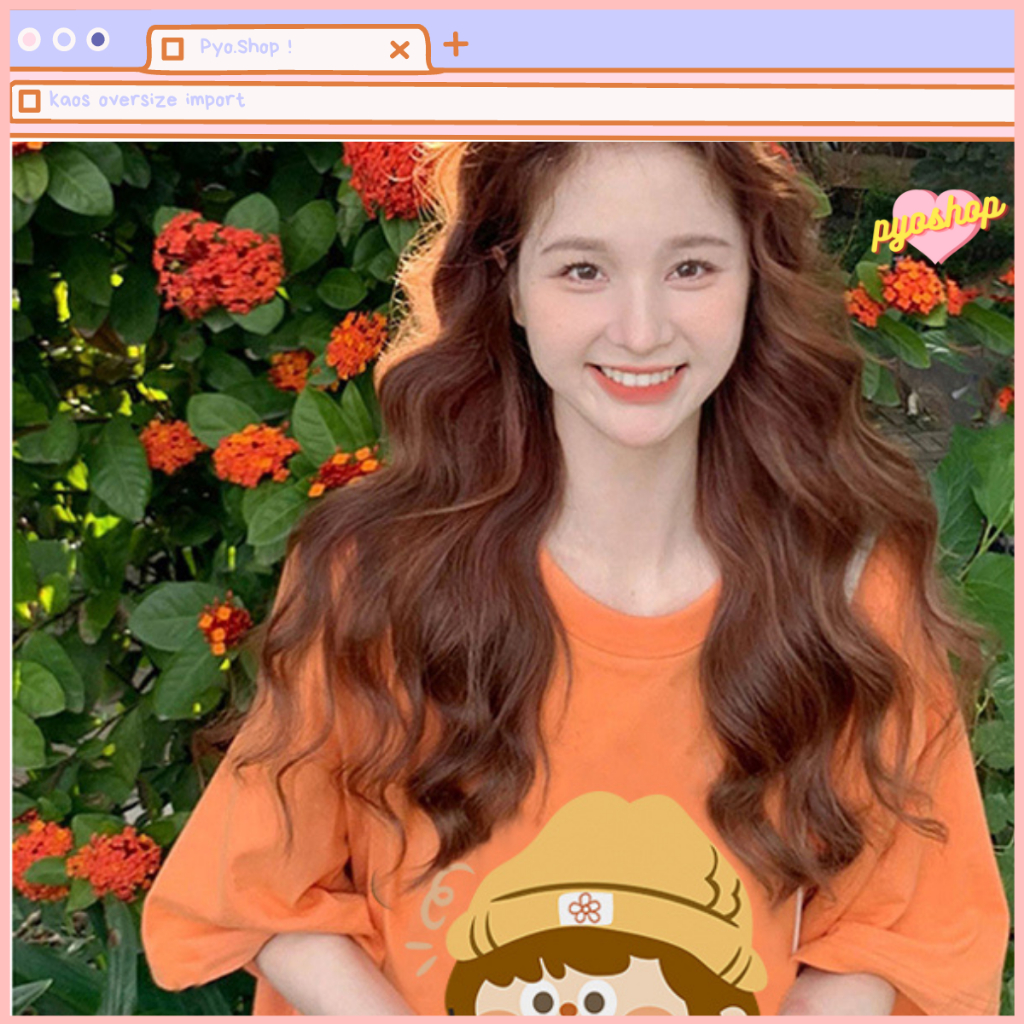Click the empty right side of the address bar
1024x1024 pixels.
click(x=650, y=102)
